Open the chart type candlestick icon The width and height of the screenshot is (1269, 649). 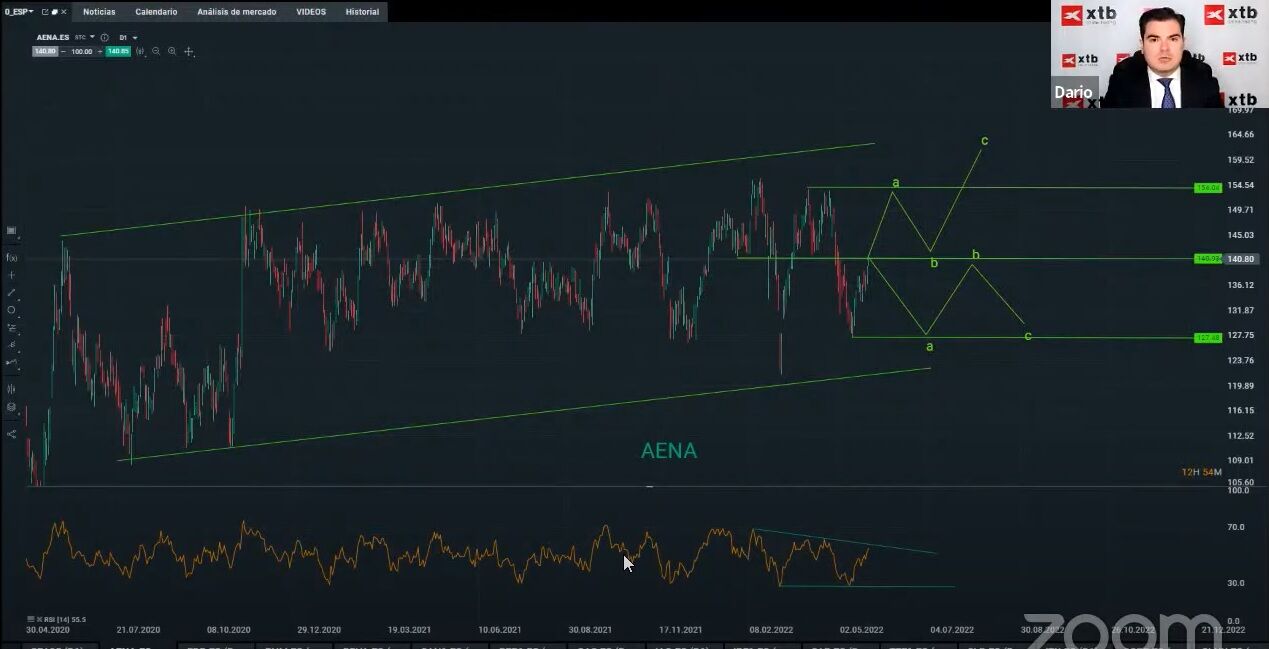coord(142,51)
